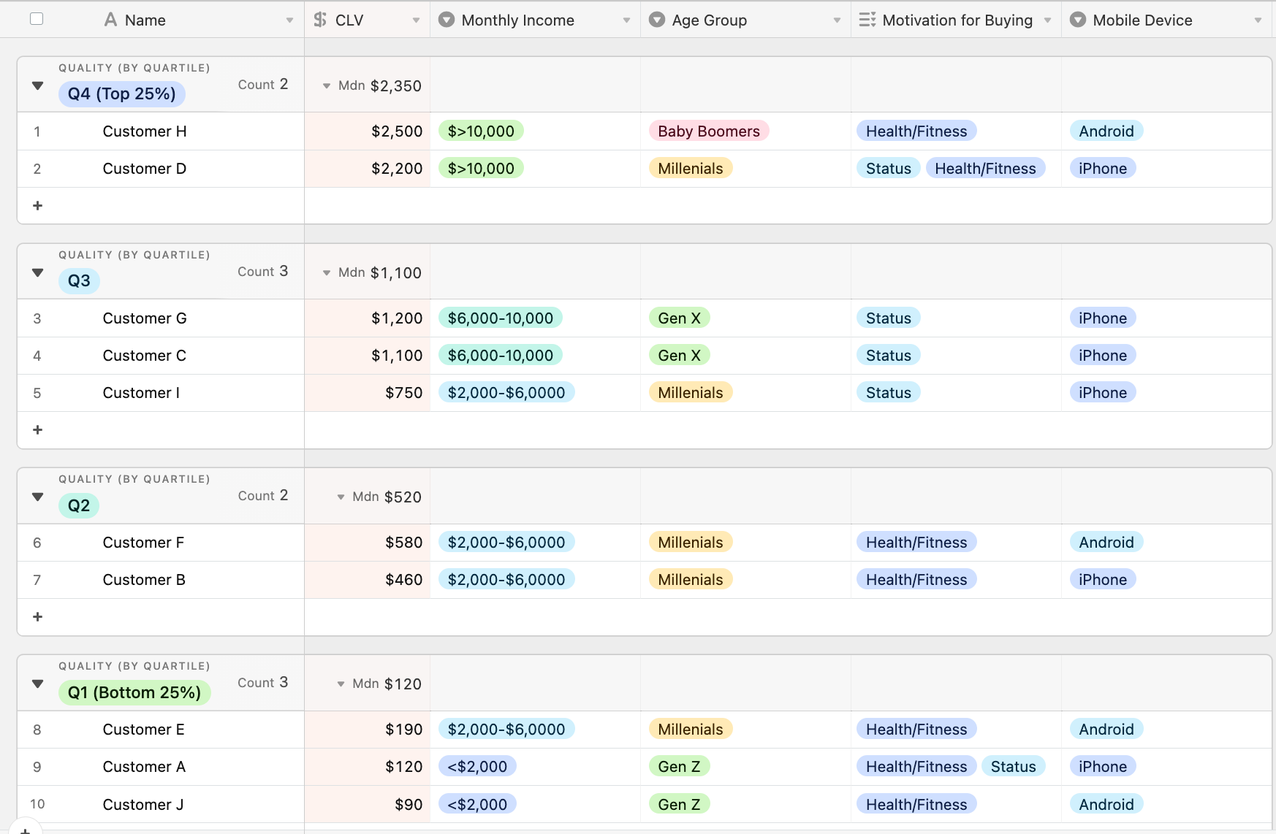Screen dimensions: 1276x834
Task: Collapse the Q1 (Bottom 25%) group
Action: [38, 684]
